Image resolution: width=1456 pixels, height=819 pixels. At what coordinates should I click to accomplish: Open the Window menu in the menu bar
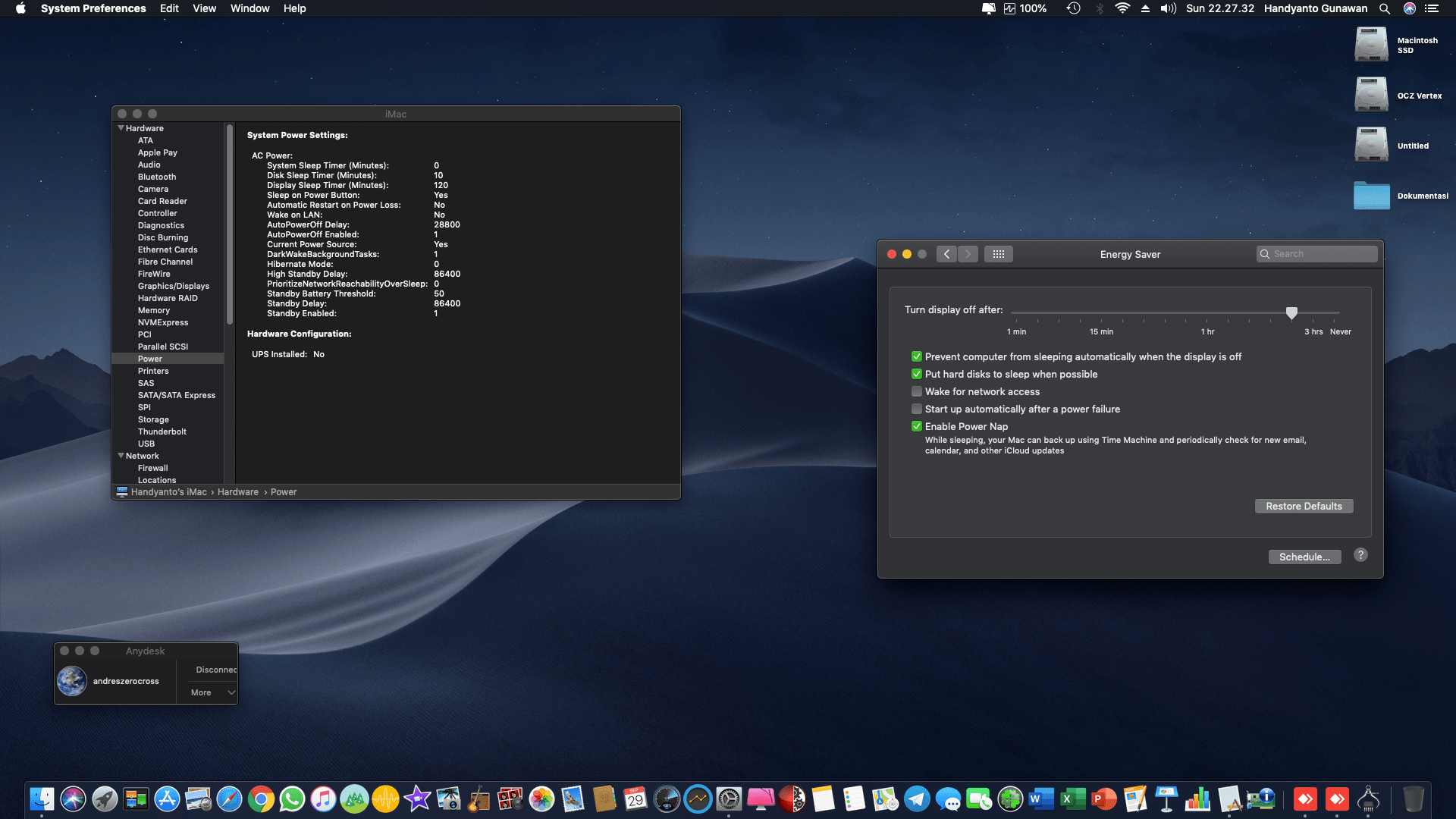pyautogui.click(x=249, y=8)
